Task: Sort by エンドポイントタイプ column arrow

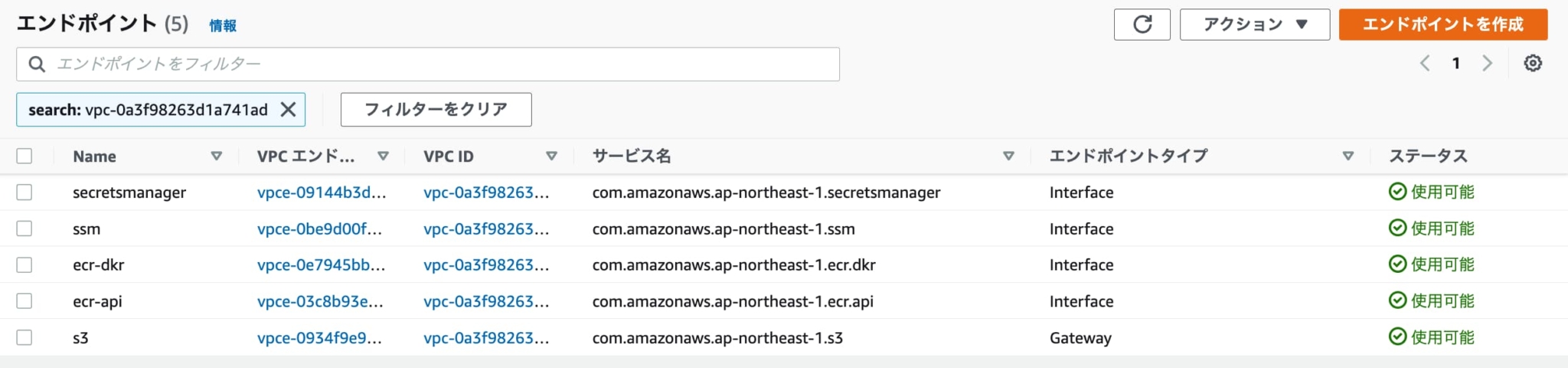Action: [x=1348, y=156]
